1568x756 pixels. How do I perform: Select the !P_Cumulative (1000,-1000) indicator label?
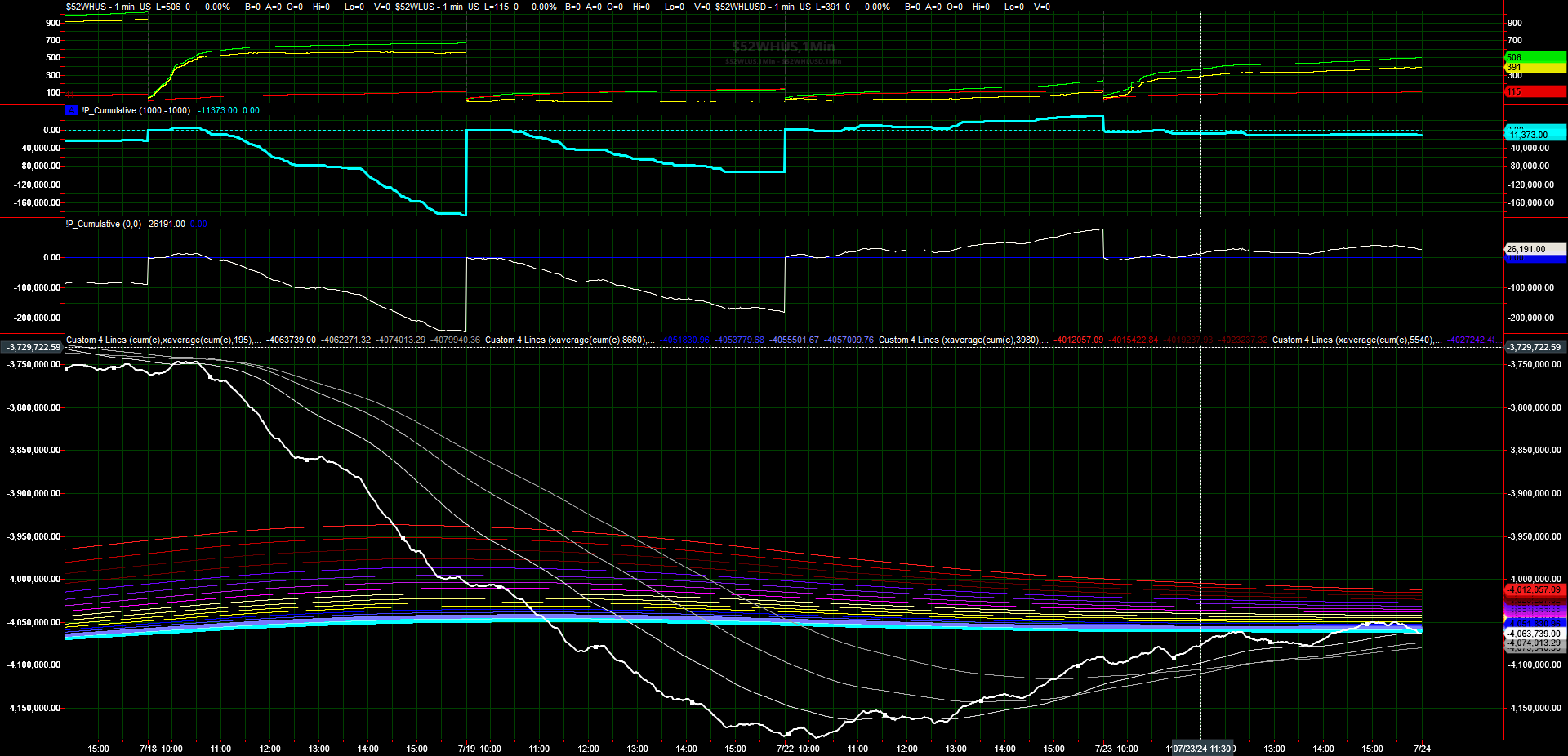pyautogui.click(x=136, y=110)
